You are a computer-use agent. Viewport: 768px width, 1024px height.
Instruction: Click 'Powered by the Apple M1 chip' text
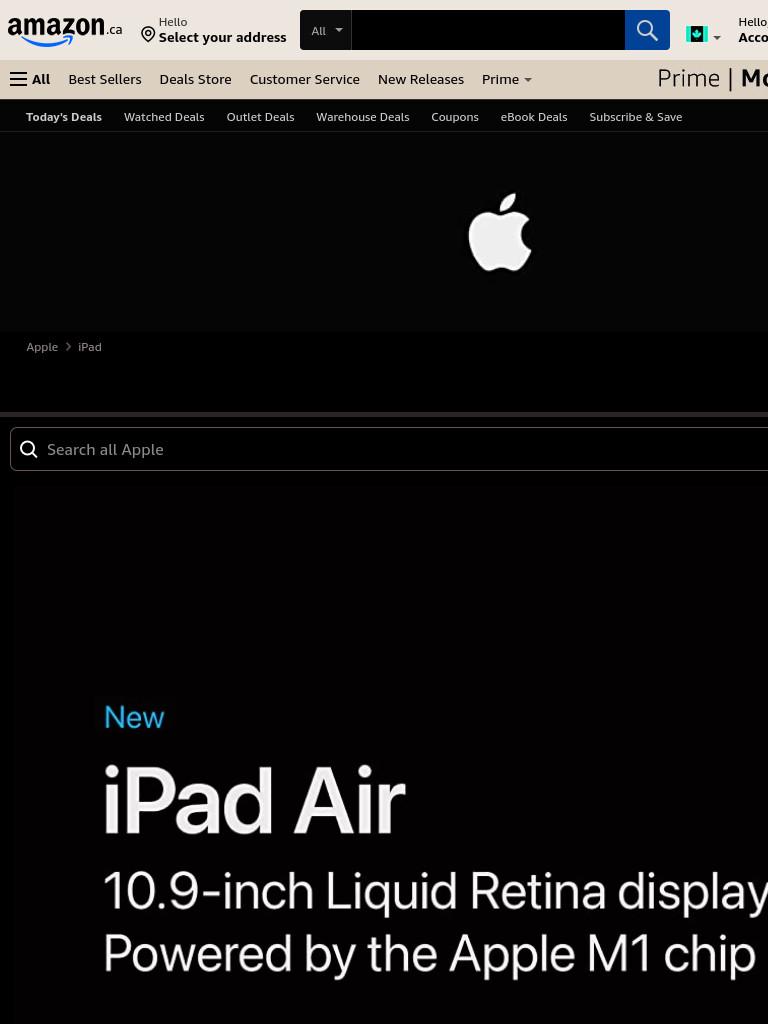pyautogui.click(x=430, y=955)
